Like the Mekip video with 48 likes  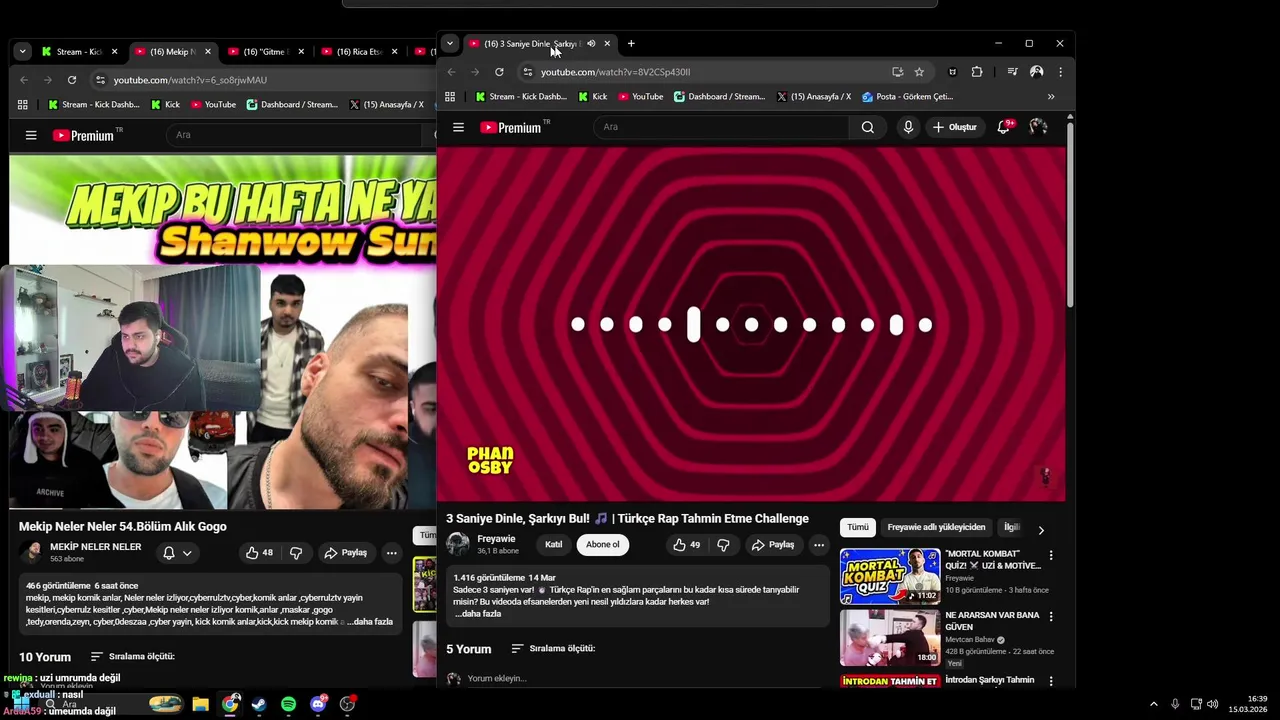[258, 553]
